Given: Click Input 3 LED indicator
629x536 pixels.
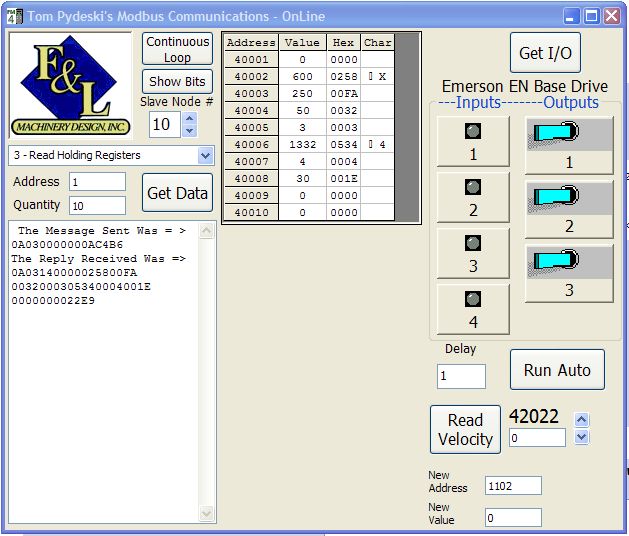Looking at the screenshot, I should (473, 243).
